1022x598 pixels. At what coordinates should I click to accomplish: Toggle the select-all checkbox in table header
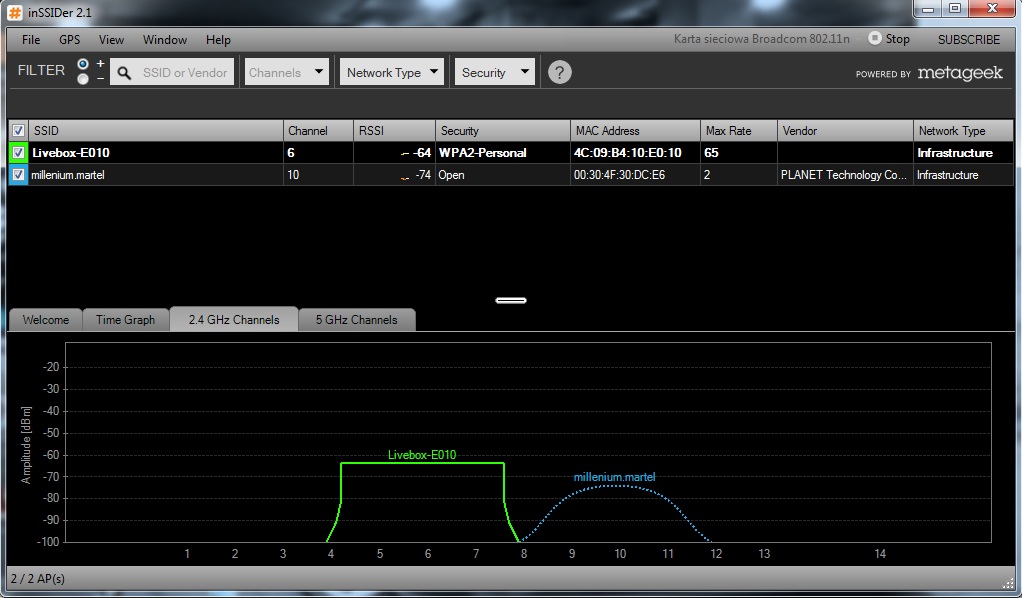[18, 130]
